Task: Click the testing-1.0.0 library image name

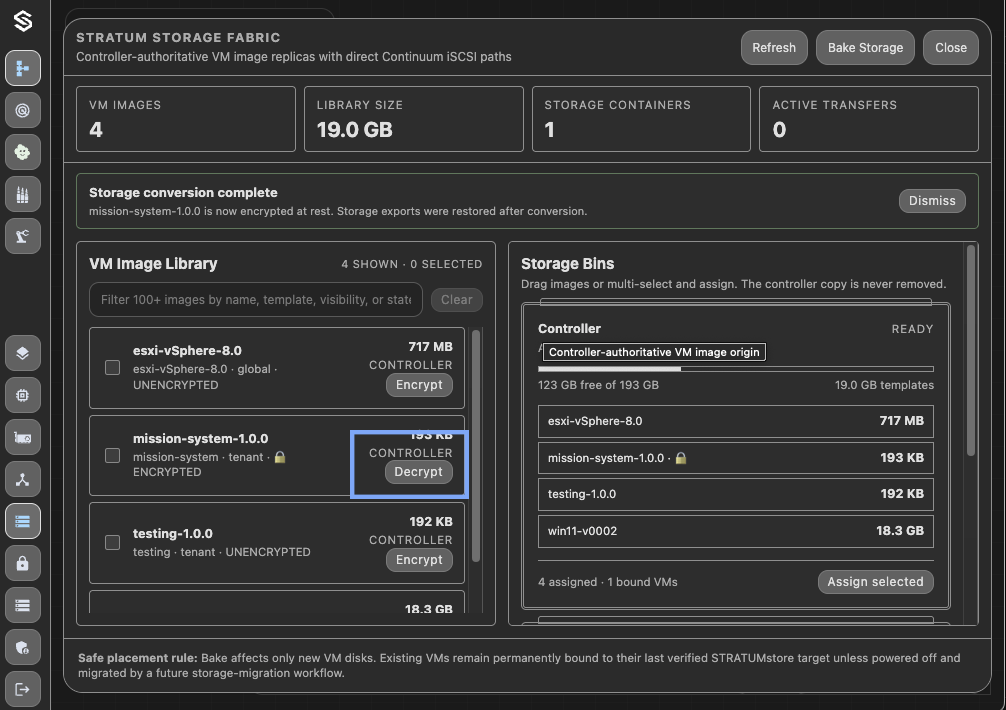Action: click(x=173, y=534)
